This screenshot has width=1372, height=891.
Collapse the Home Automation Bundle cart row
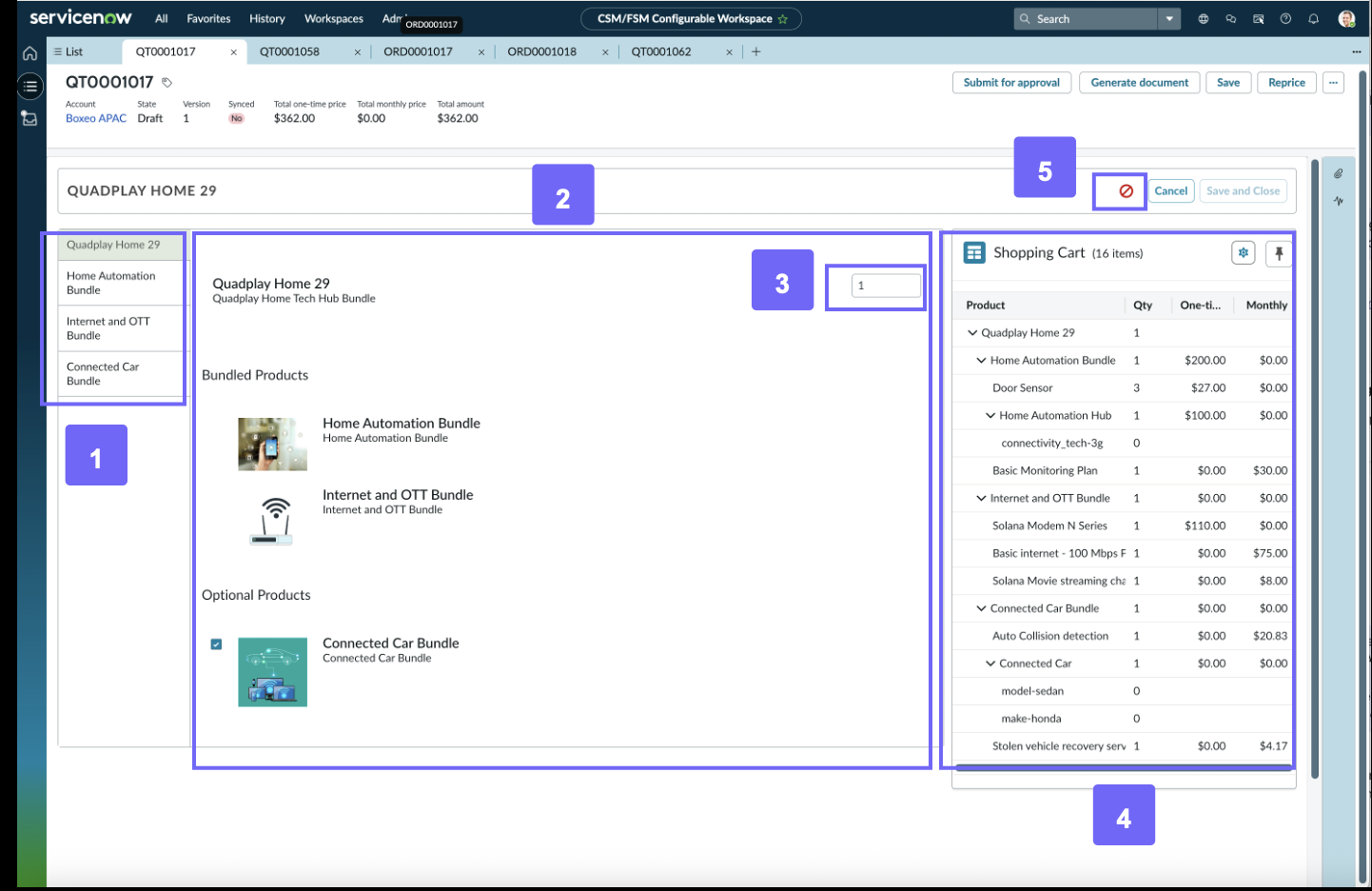(981, 361)
